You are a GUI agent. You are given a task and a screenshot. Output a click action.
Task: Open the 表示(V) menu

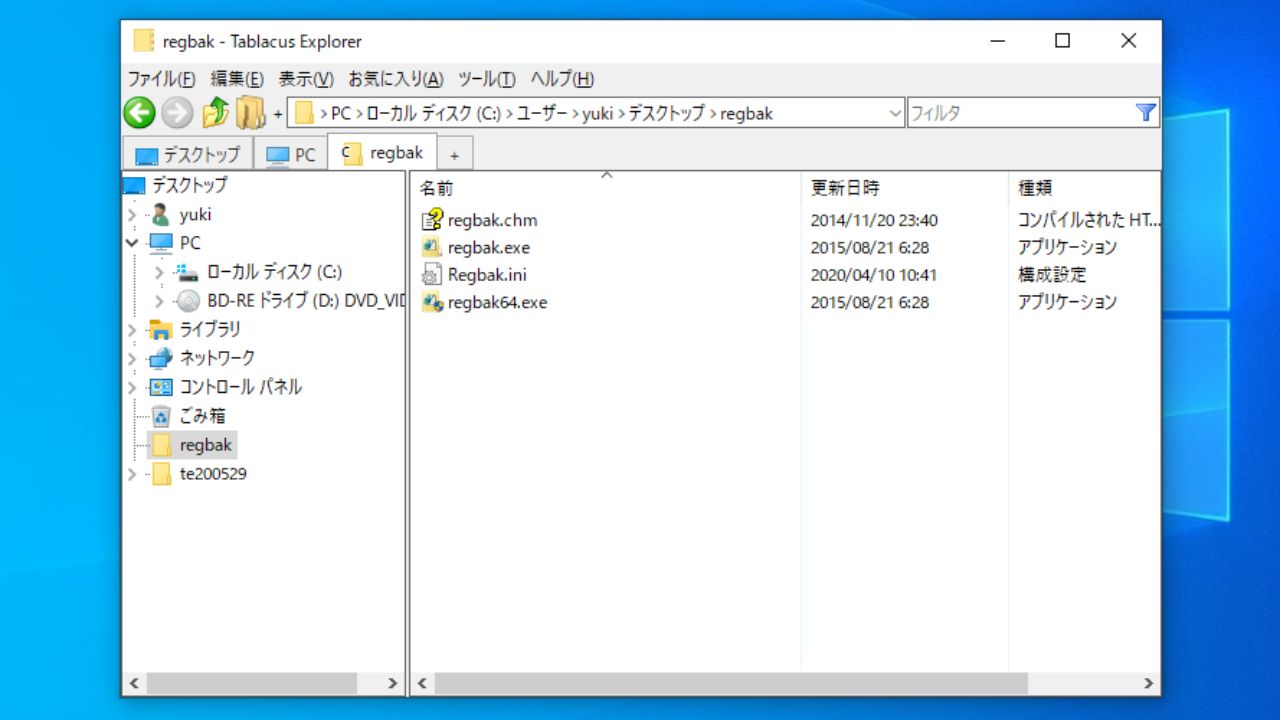pyautogui.click(x=306, y=79)
